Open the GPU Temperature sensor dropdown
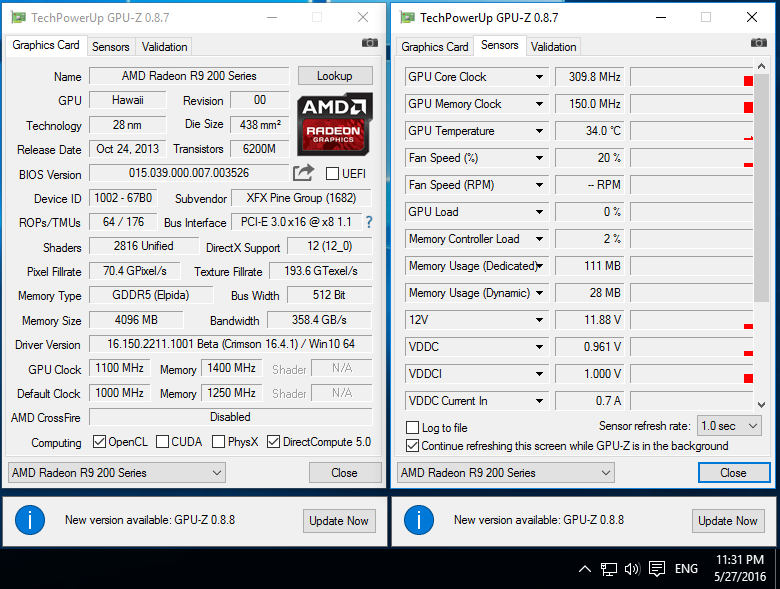Screen dimensions: 780x589 (x=539, y=131)
